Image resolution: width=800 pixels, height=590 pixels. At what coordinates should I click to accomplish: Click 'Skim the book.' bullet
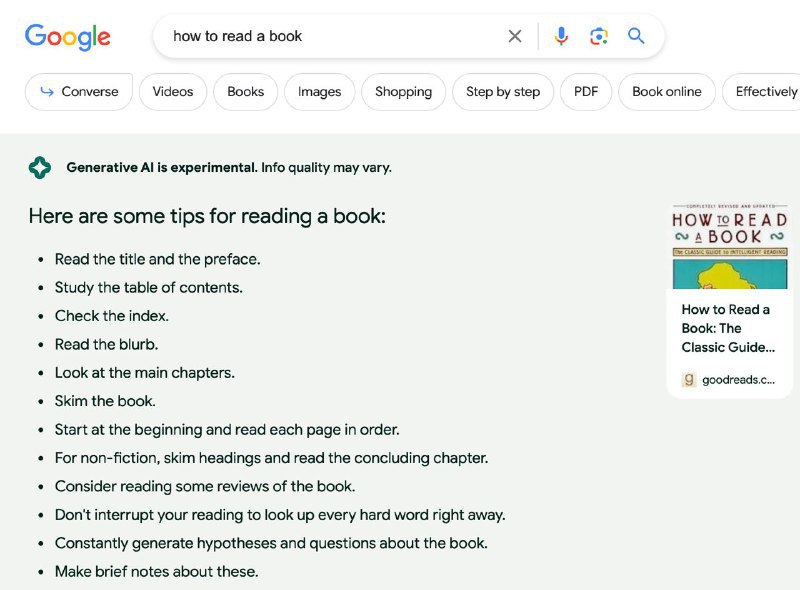click(105, 401)
